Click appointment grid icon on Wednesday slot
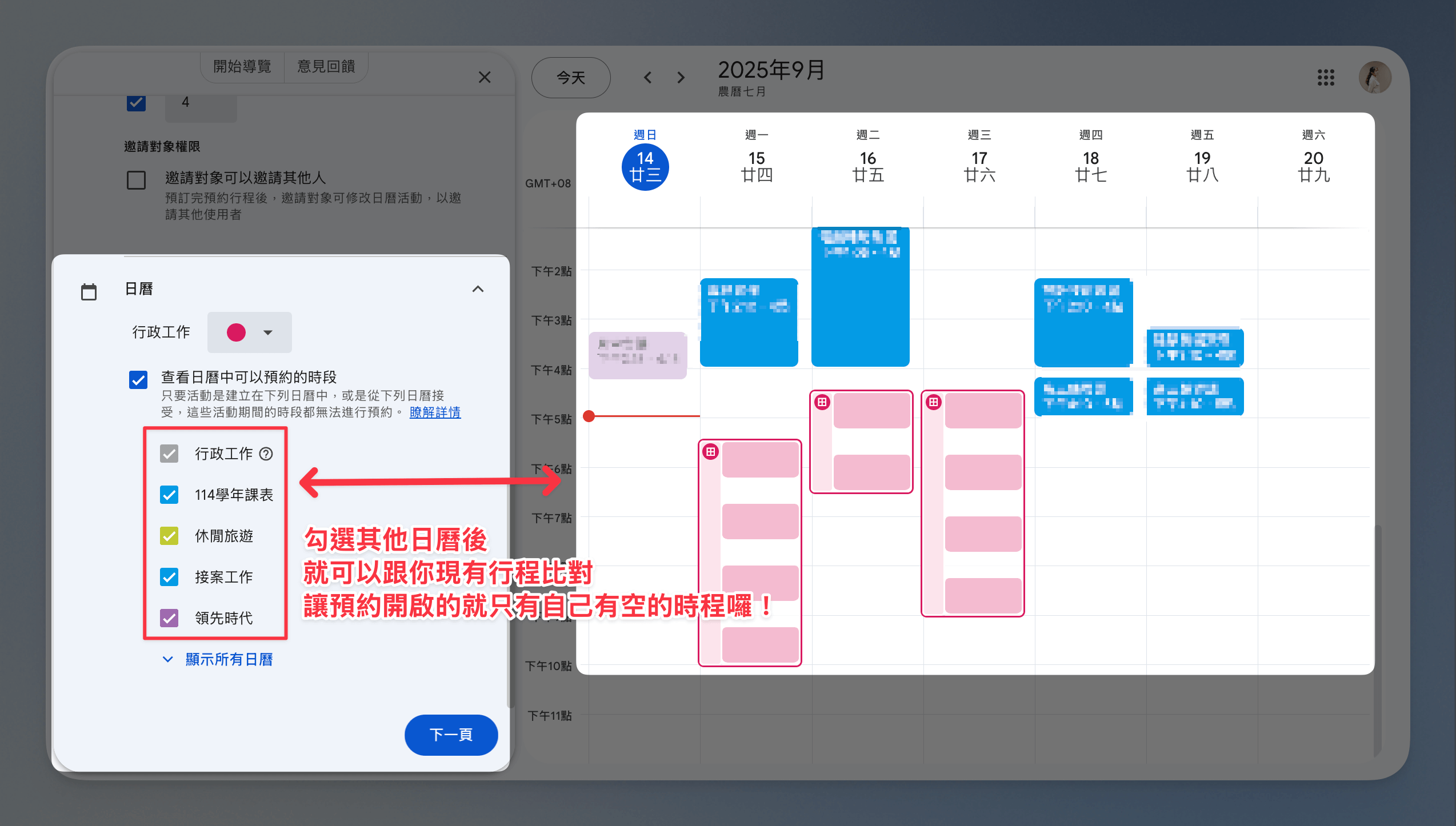1456x826 pixels. click(x=934, y=402)
